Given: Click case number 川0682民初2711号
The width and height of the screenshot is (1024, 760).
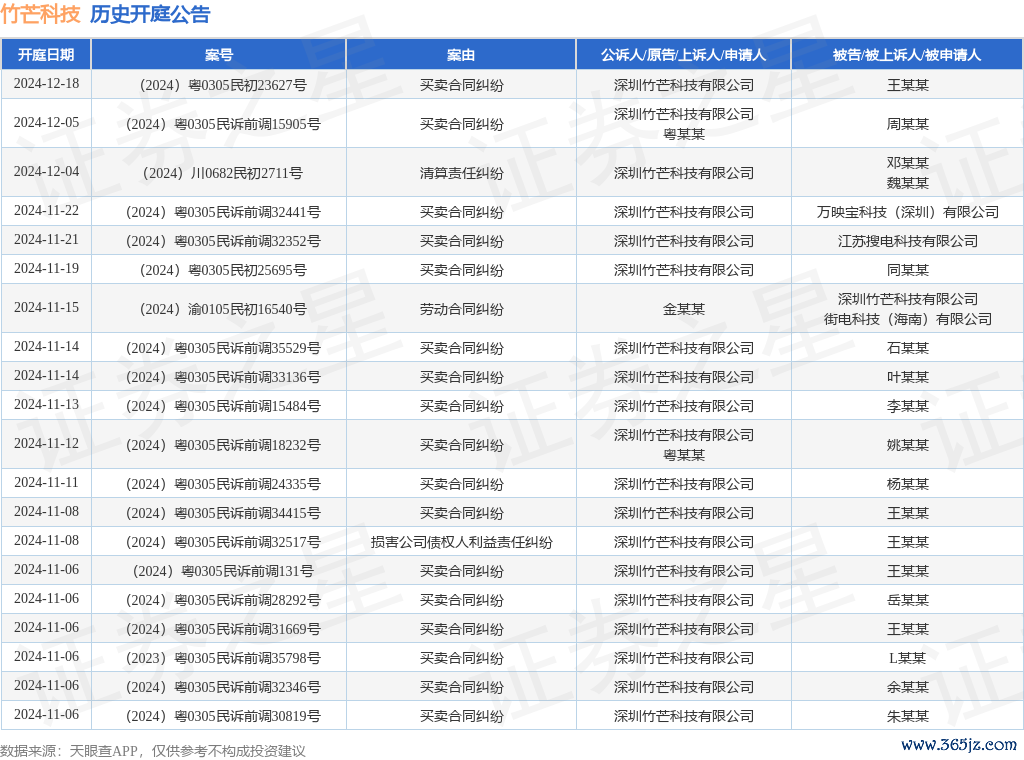Looking at the screenshot, I should tap(223, 174).
